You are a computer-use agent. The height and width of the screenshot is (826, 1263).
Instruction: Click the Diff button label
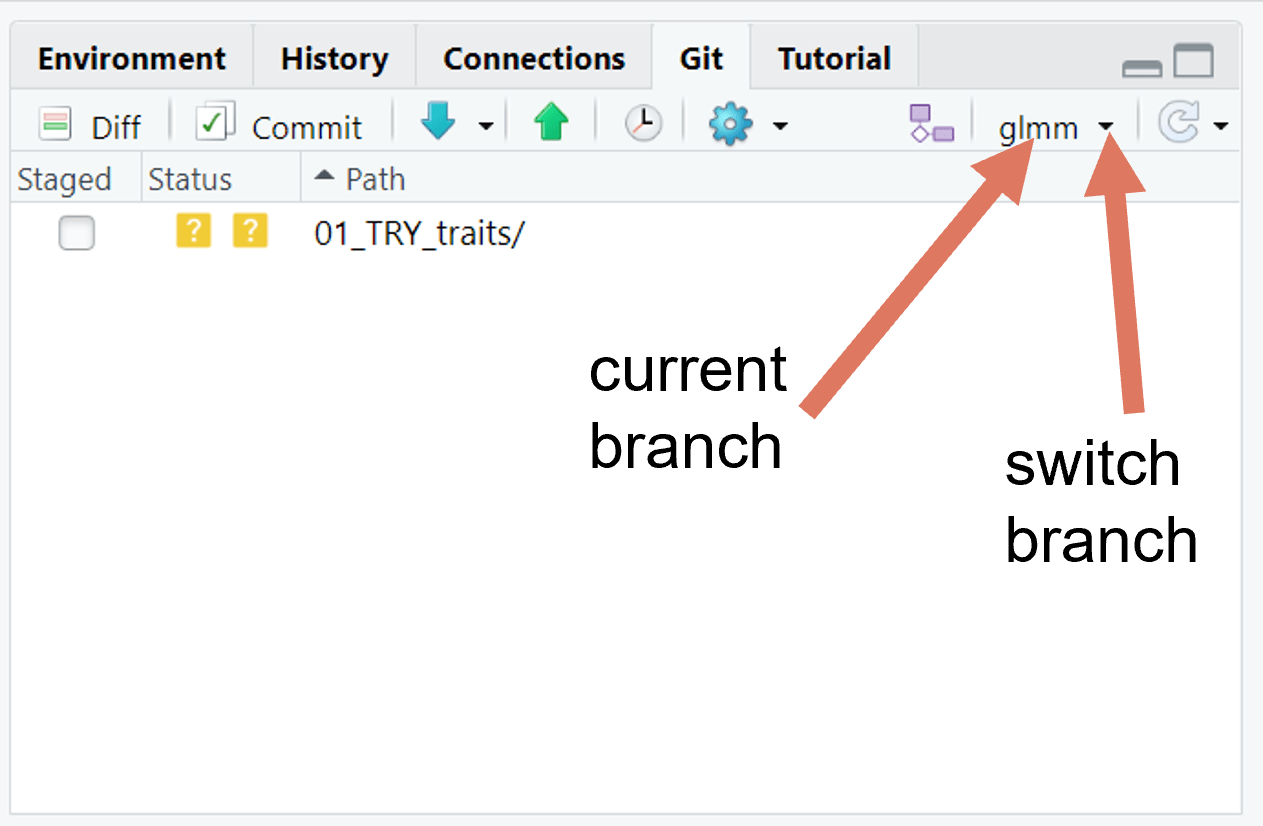coord(115,126)
